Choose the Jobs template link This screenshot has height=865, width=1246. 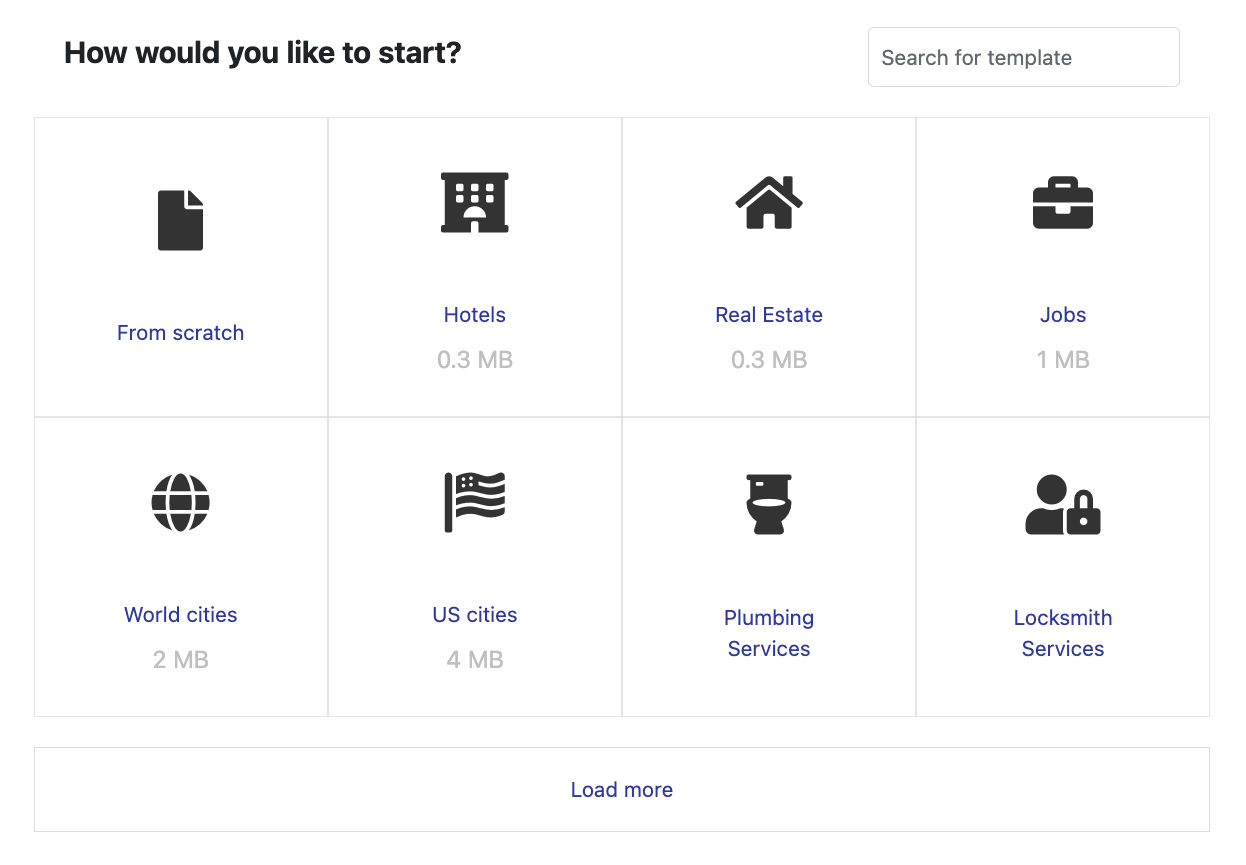(x=1063, y=315)
